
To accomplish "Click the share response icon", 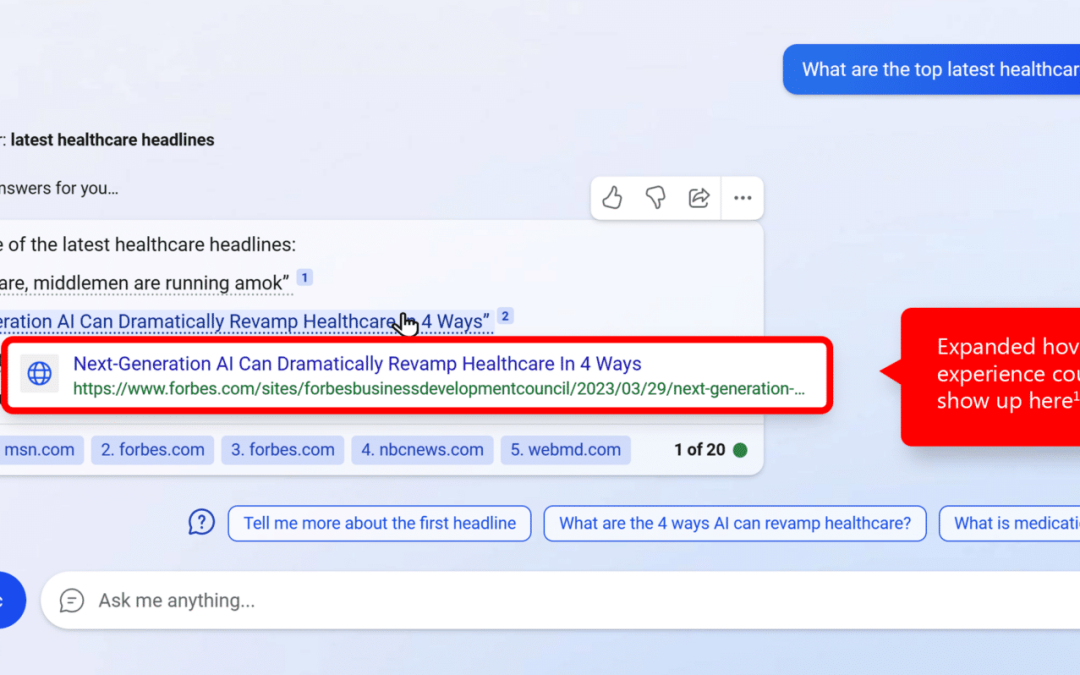I will click(699, 198).
